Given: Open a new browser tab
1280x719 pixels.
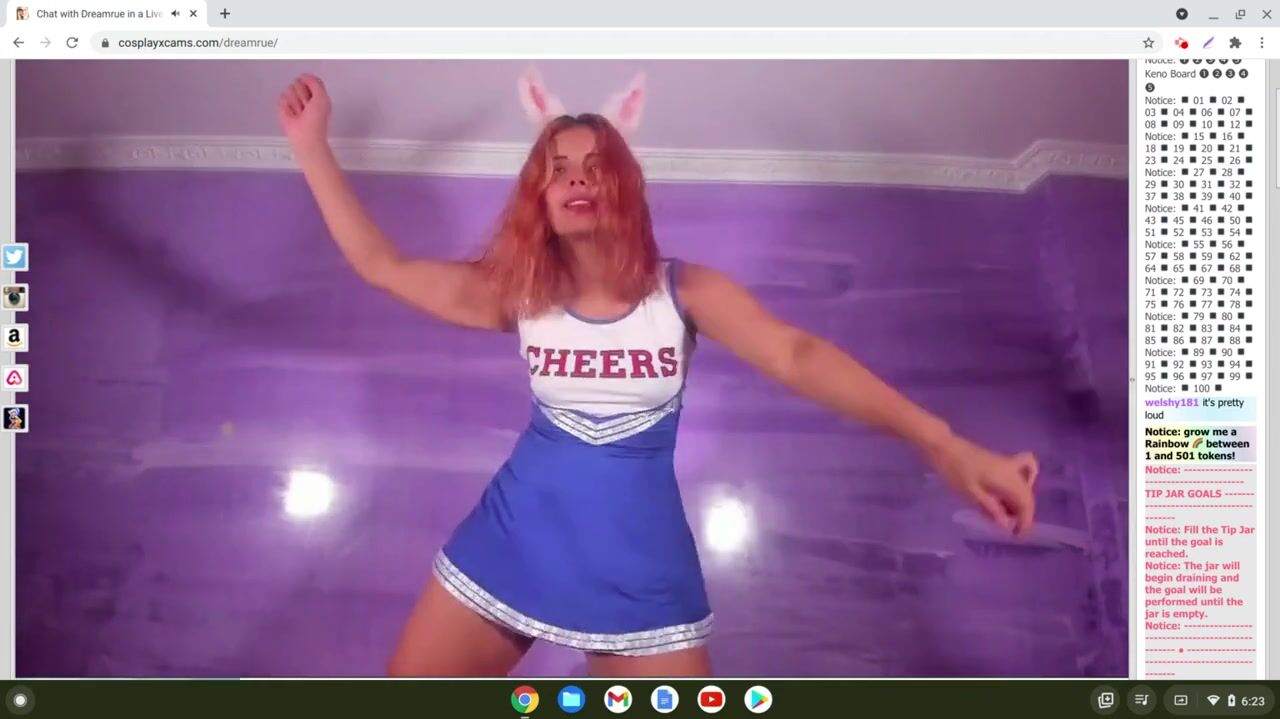Looking at the screenshot, I should (x=225, y=14).
